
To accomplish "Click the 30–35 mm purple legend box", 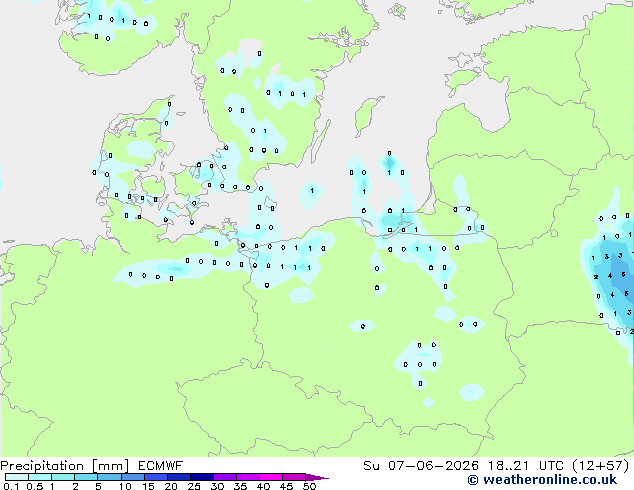I will click(224, 477).
